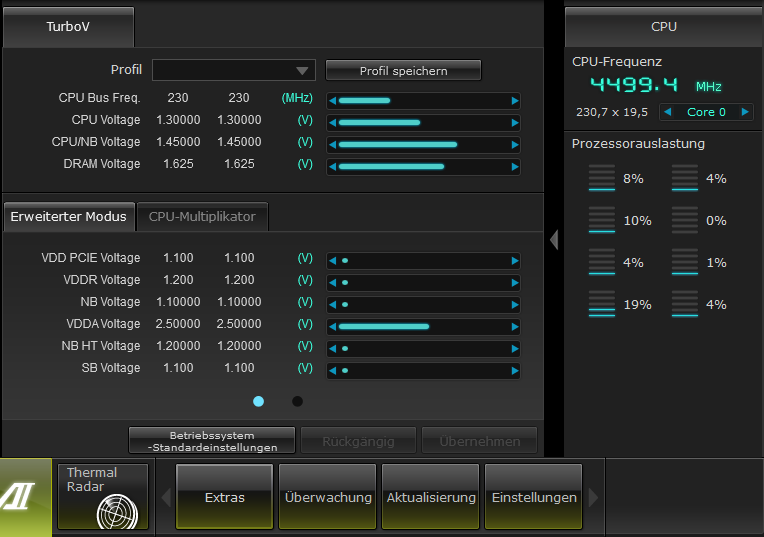Image resolution: width=764 pixels, height=537 pixels.
Task: Click the 19% processor load value
Action: point(637,305)
